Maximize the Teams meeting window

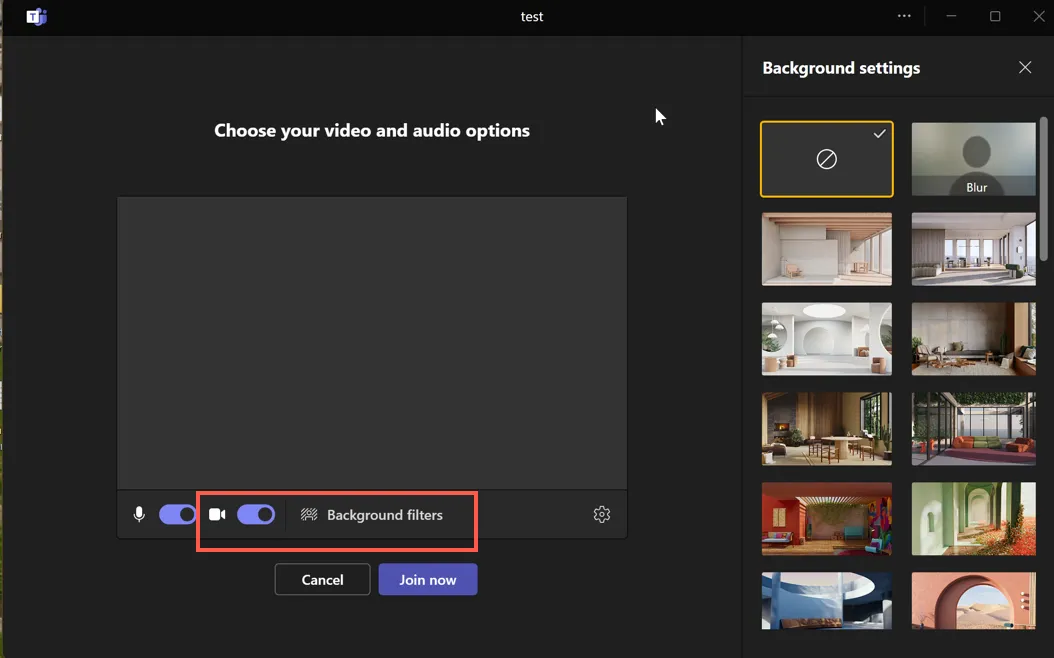[x=995, y=16]
